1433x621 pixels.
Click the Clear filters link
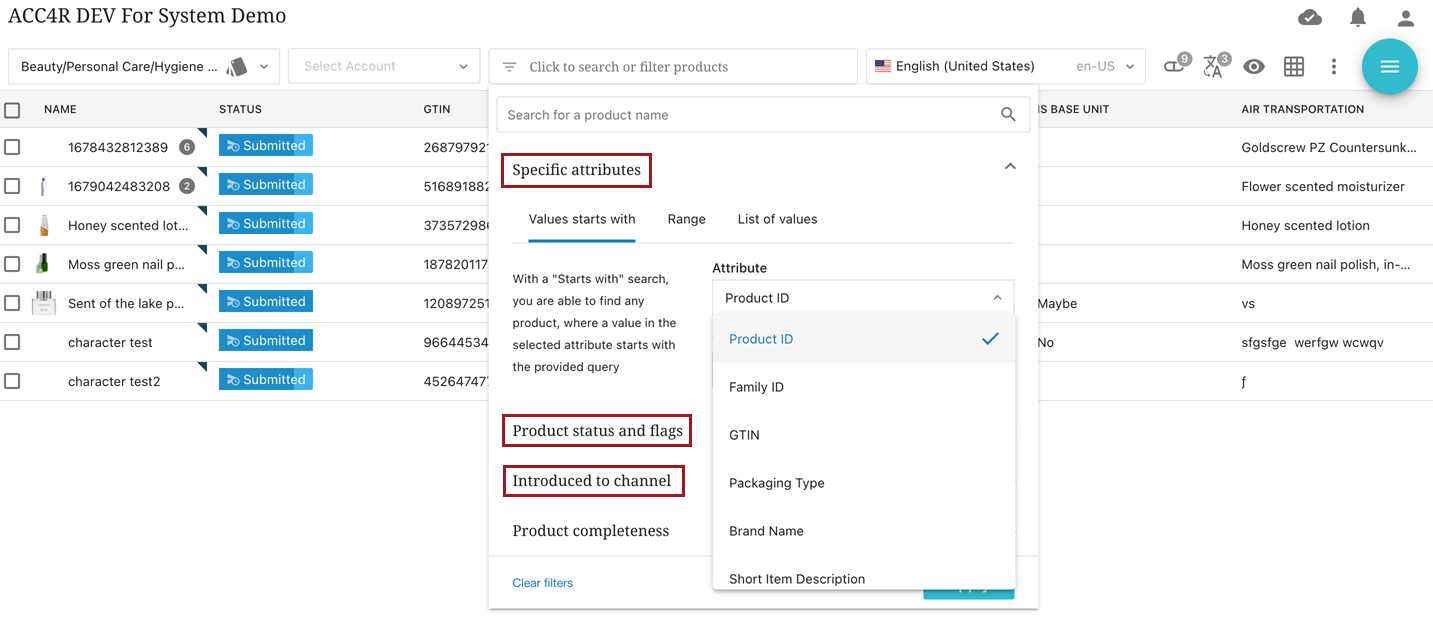coord(543,583)
